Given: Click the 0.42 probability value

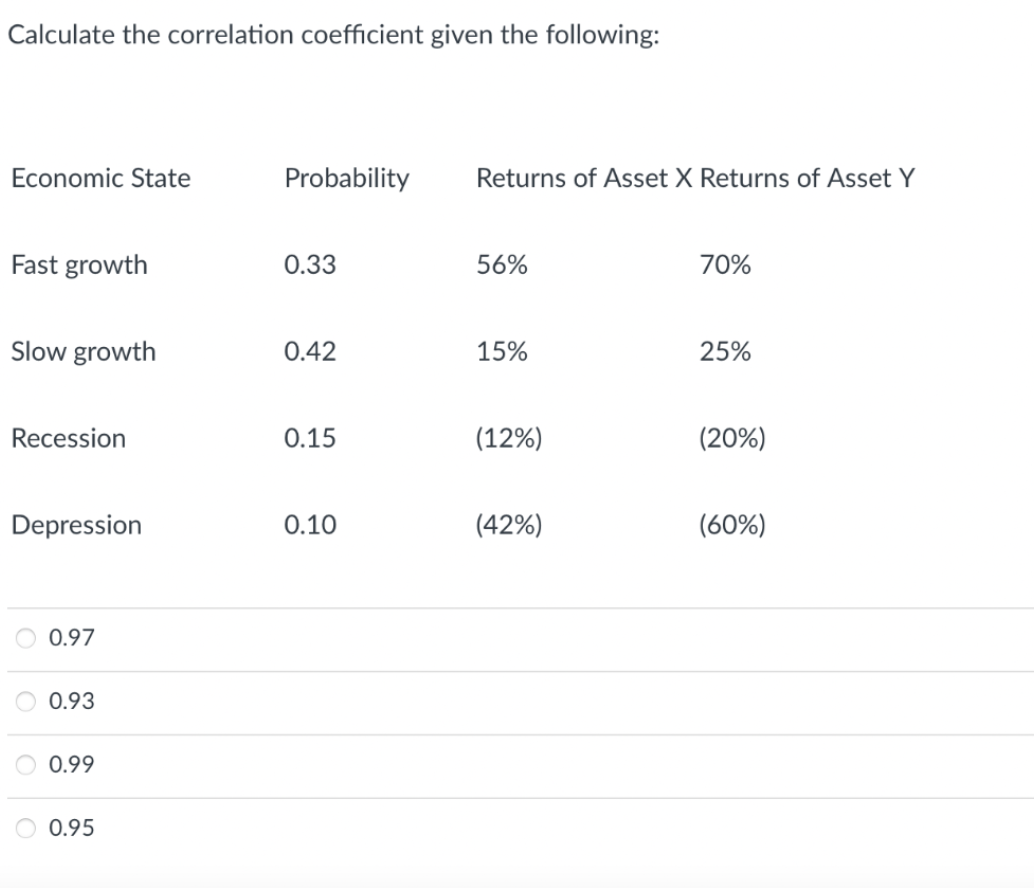Looking at the screenshot, I should 310,352.
